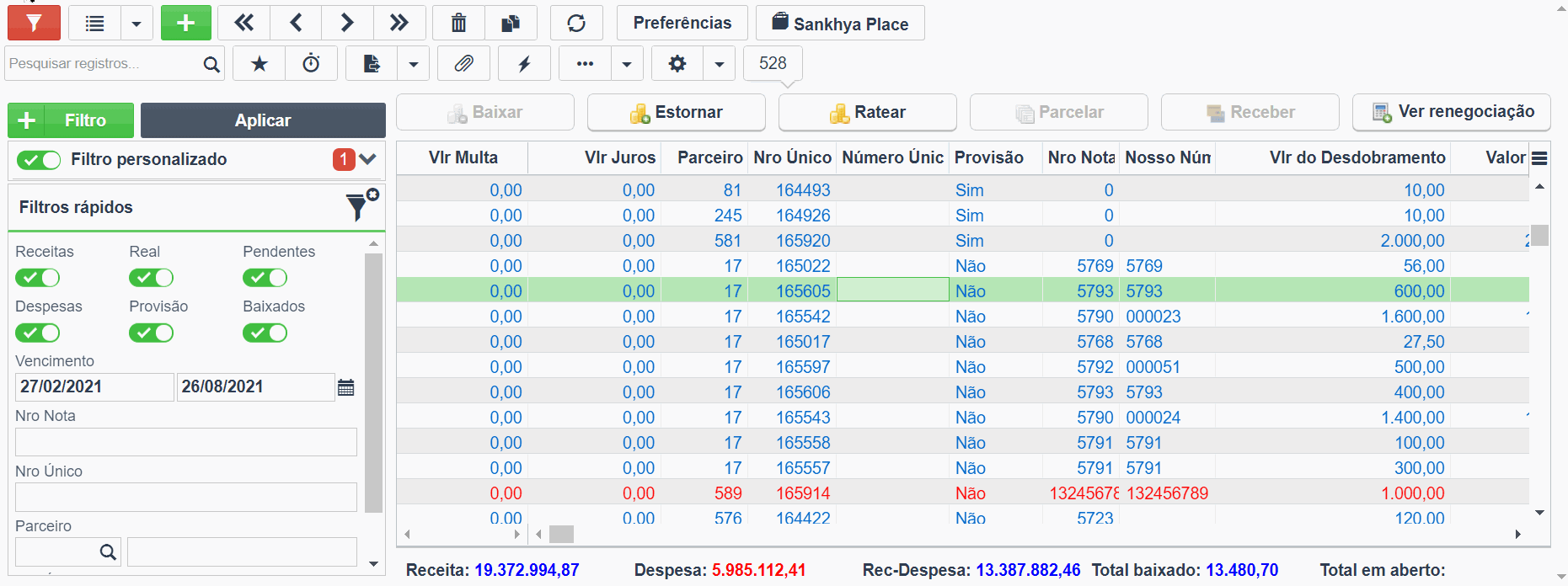
Task: Go to the next record
Action: (x=347, y=23)
